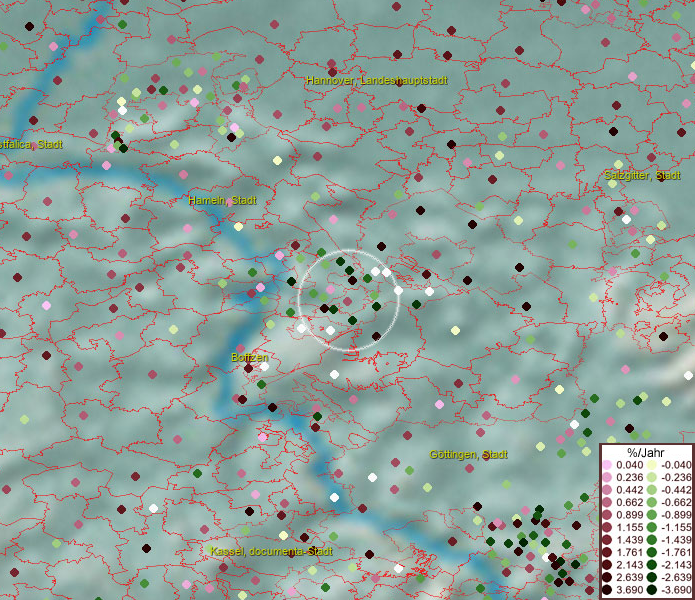The height and width of the screenshot is (600, 695).
Task: Click the 0.236 pink legend swatch
Action: pos(607,477)
